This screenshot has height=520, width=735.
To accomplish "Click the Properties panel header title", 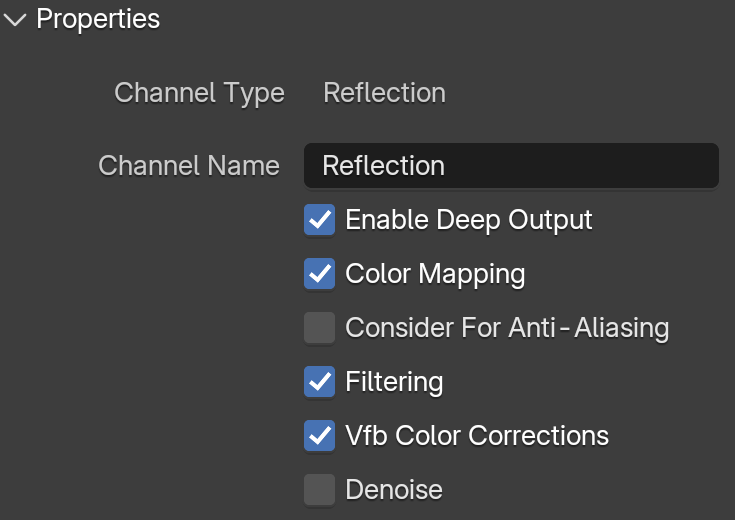I will [98, 19].
